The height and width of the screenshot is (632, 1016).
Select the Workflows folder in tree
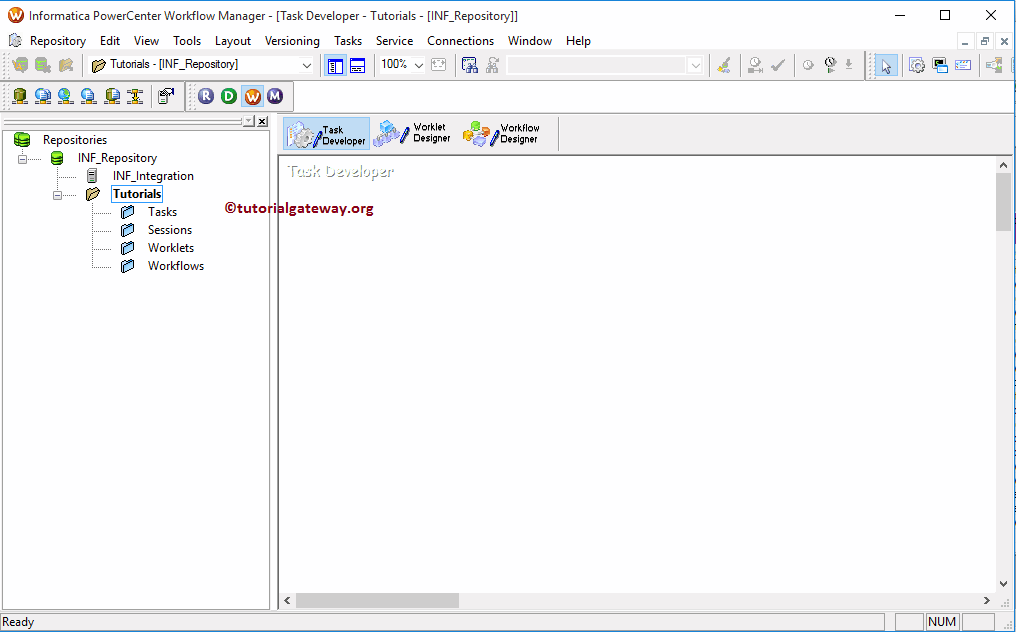(176, 266)
